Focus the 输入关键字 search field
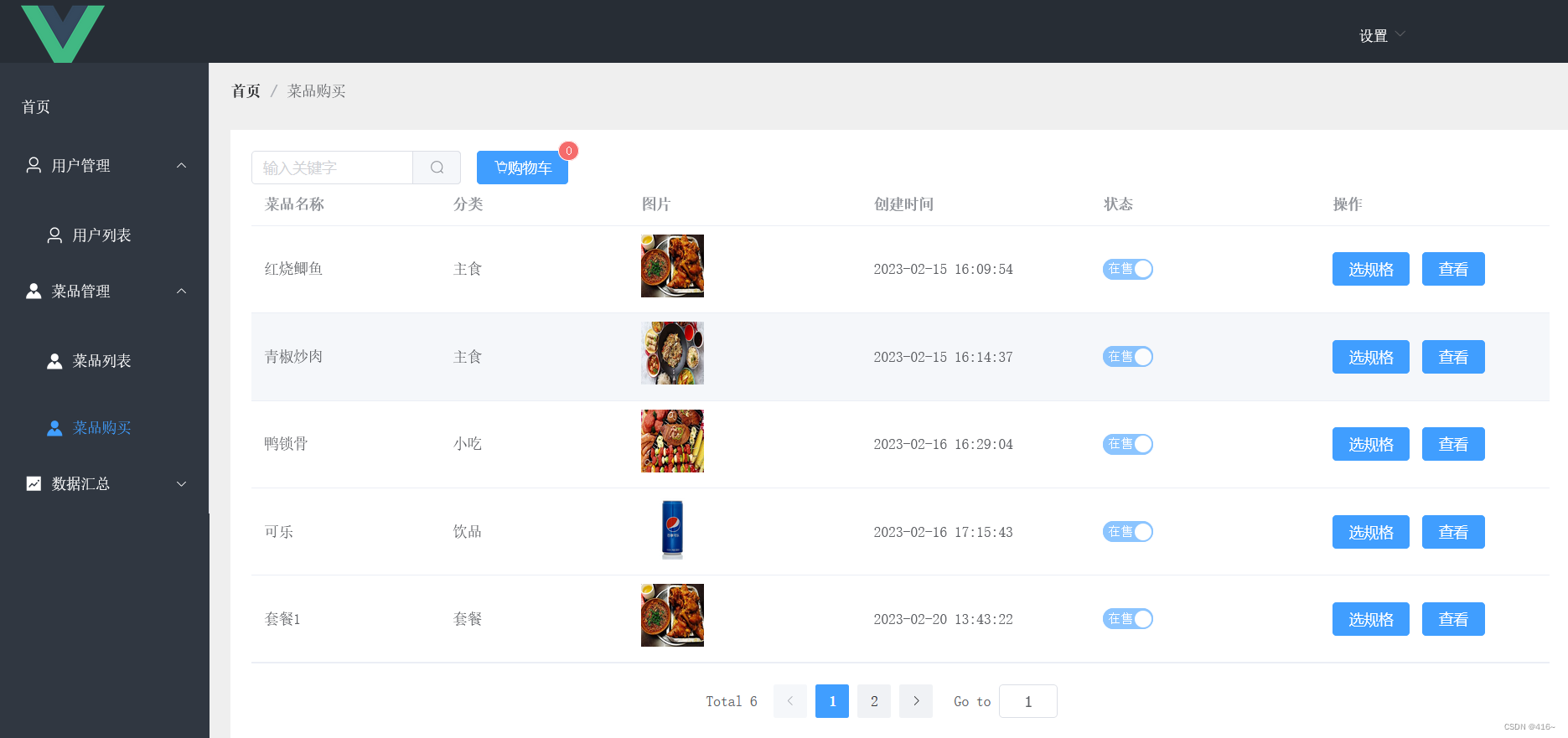This screenshot has width=1568, height=738. [x=332, y=168]
